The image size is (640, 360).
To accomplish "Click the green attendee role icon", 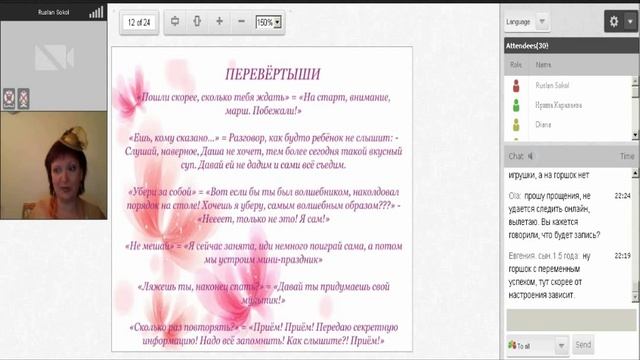I will 516,105.
